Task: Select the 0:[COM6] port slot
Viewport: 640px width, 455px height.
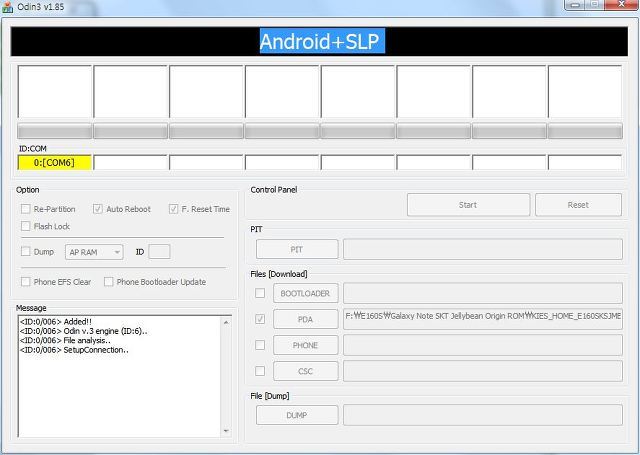Action: tap(54, 162)
